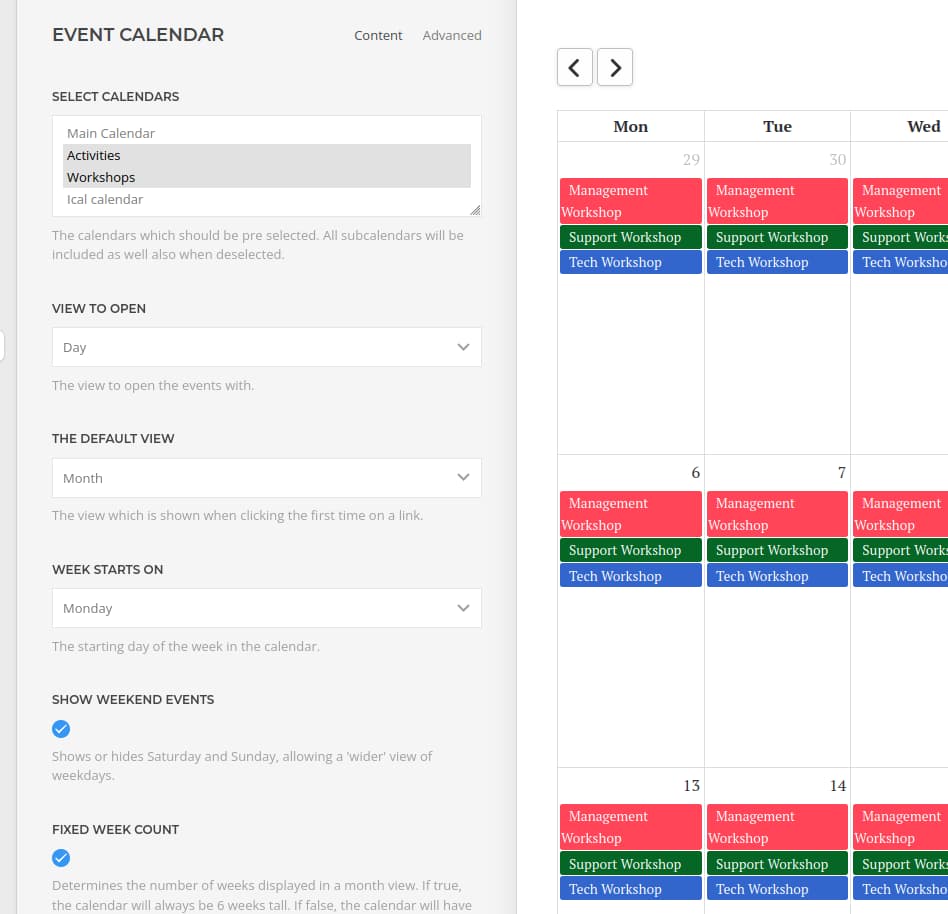Switch to the Advanced tab

(x=452, y=36)
